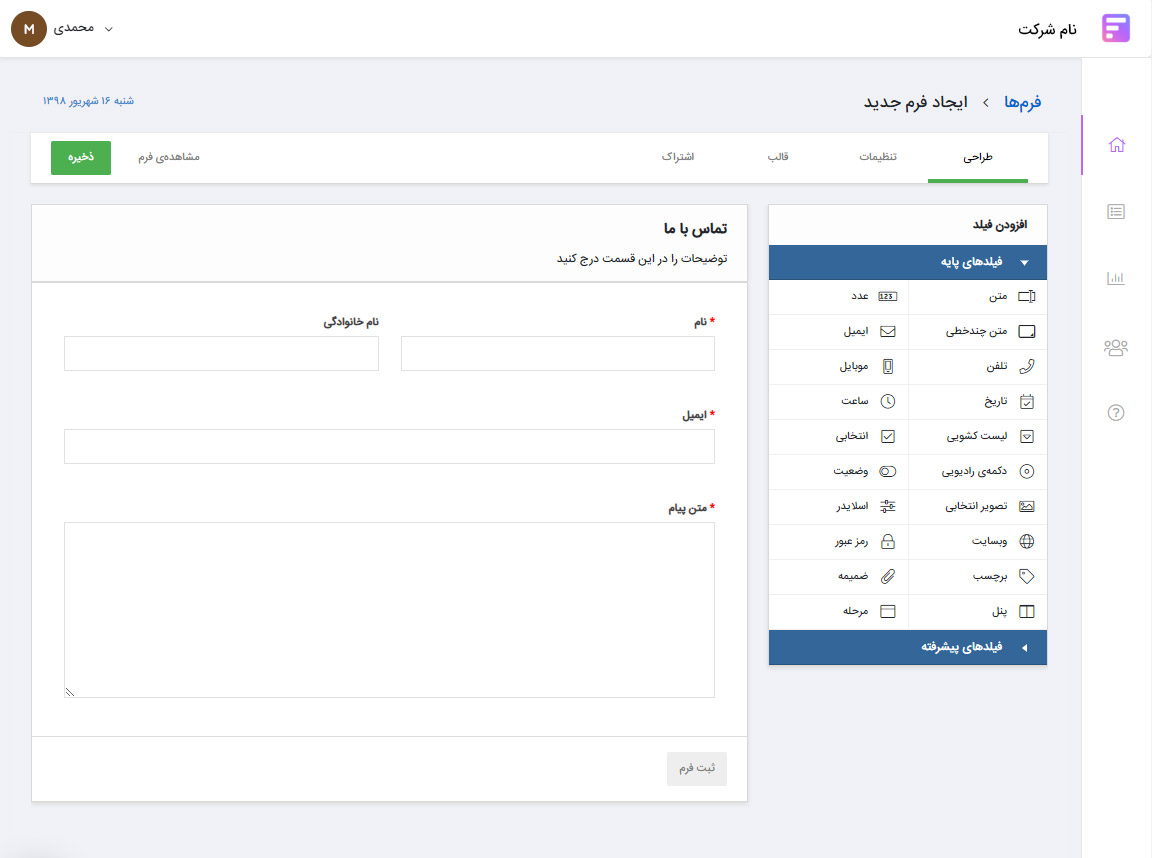Add an انتخابی checkbox field icon
Screen dimensions: 1152x858
888,436
